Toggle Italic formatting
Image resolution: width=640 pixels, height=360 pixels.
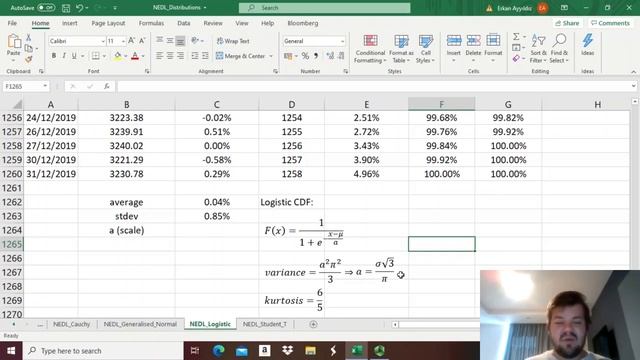pos(64,56)
